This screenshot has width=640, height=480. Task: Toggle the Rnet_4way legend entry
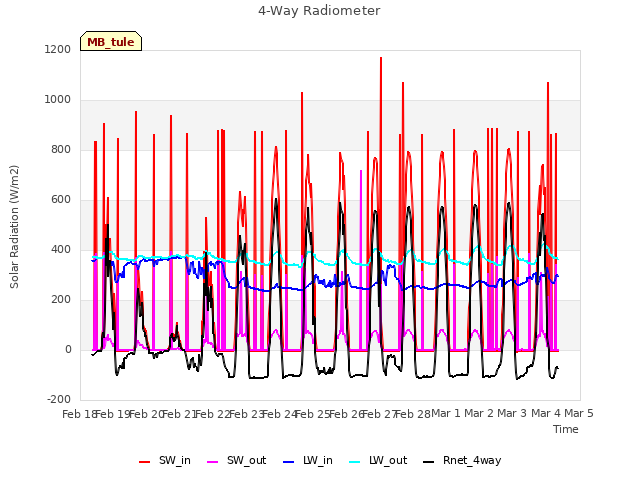pyautogui.click(x=462, y=460)
